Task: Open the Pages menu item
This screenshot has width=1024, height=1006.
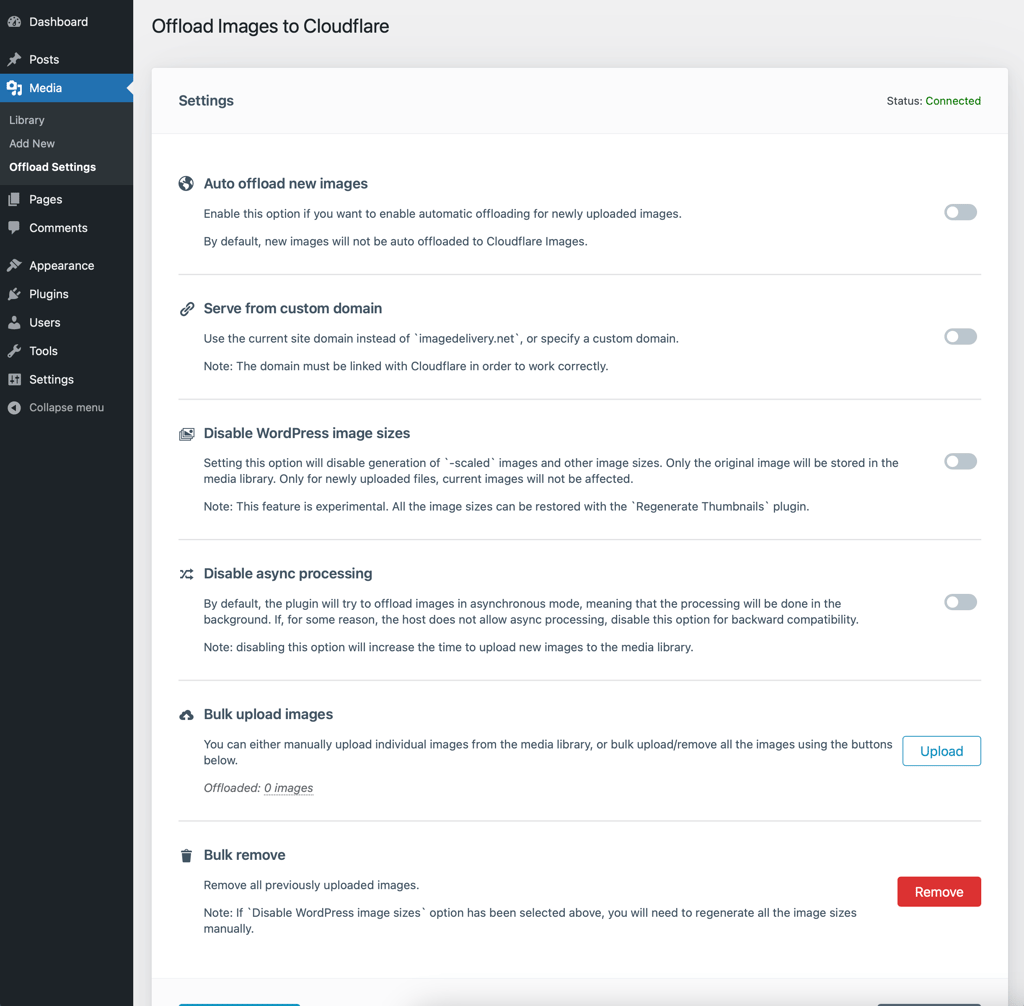Action: [67, 199]
